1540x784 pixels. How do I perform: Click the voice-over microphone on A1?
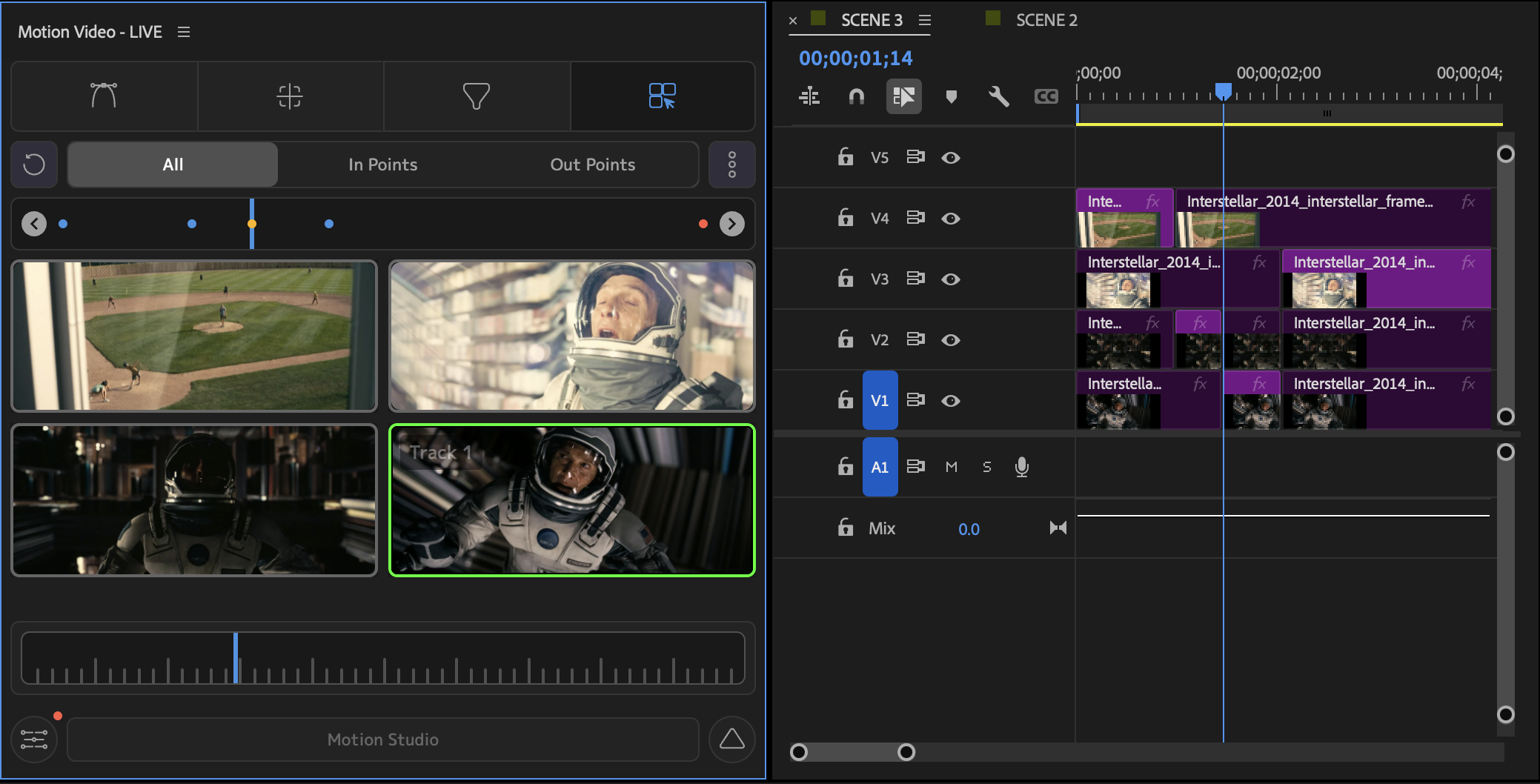(x=1021, y=467)
